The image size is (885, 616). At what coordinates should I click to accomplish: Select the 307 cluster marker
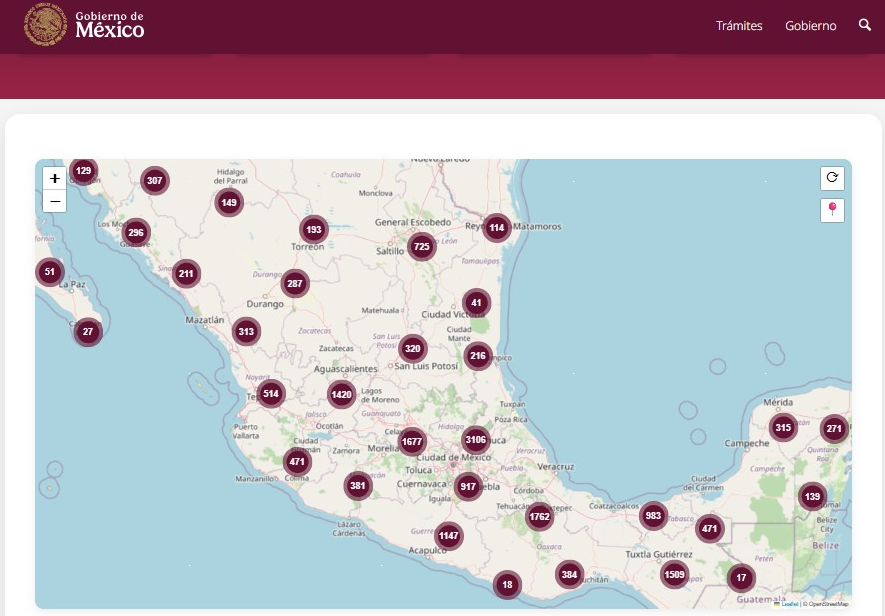[155, 181]
